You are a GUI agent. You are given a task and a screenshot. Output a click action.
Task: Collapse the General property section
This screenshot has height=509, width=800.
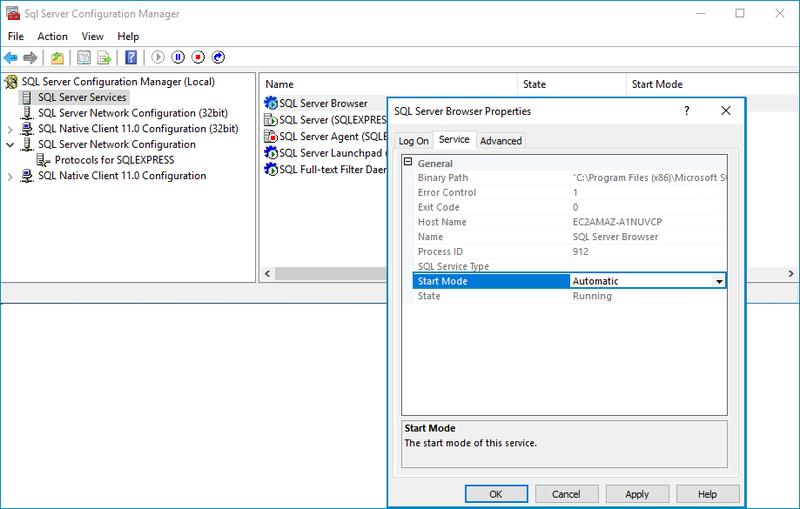click(408, 163)
